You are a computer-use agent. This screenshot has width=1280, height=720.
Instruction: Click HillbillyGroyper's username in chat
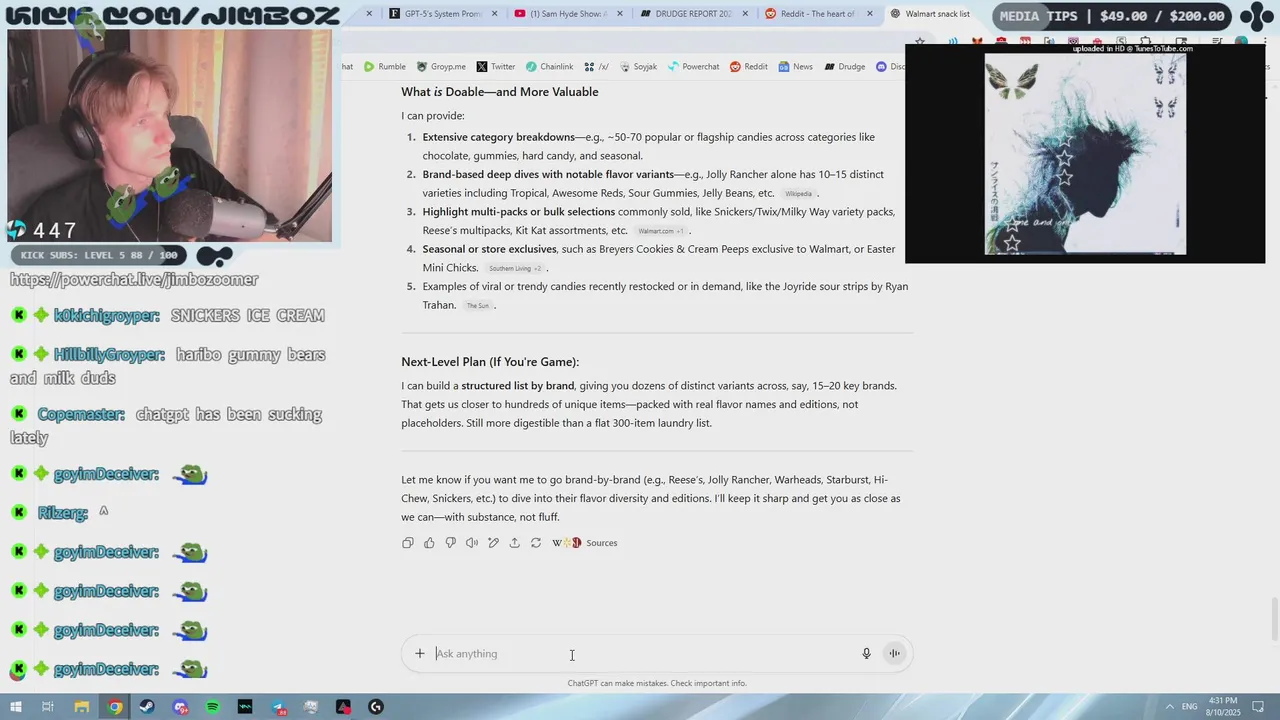click(109, 355)
